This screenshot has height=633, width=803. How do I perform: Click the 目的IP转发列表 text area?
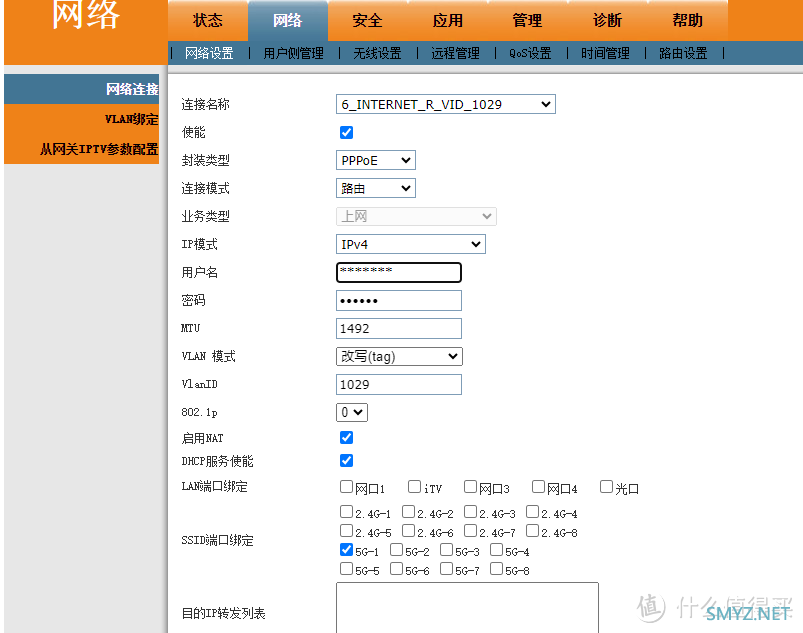point(467,608)
